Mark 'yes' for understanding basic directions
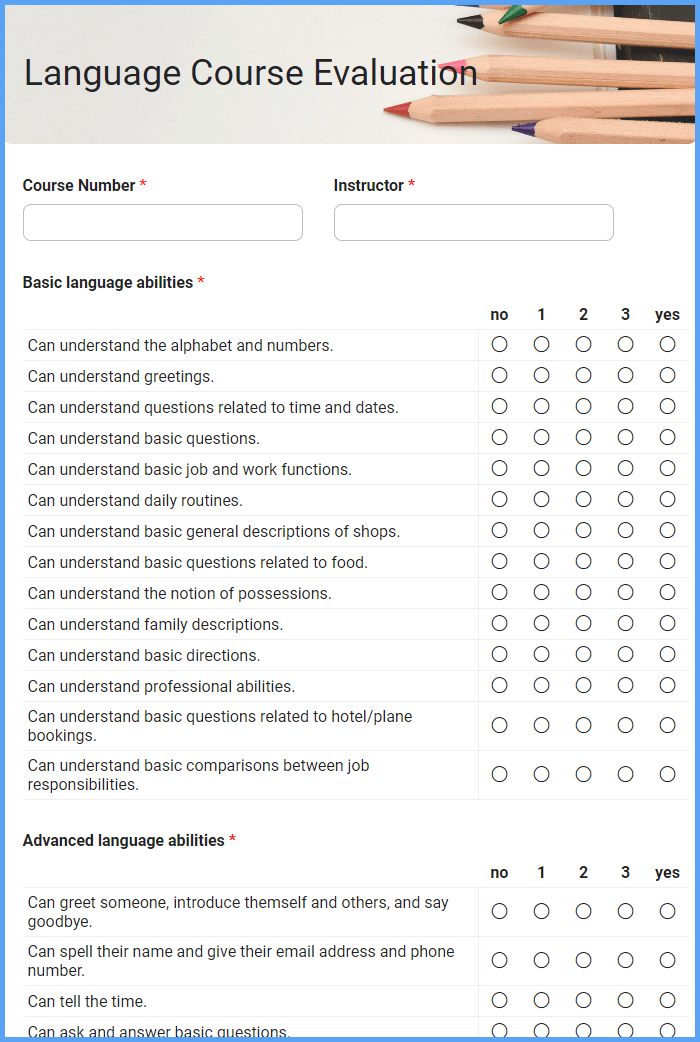 tap(667, 655)
